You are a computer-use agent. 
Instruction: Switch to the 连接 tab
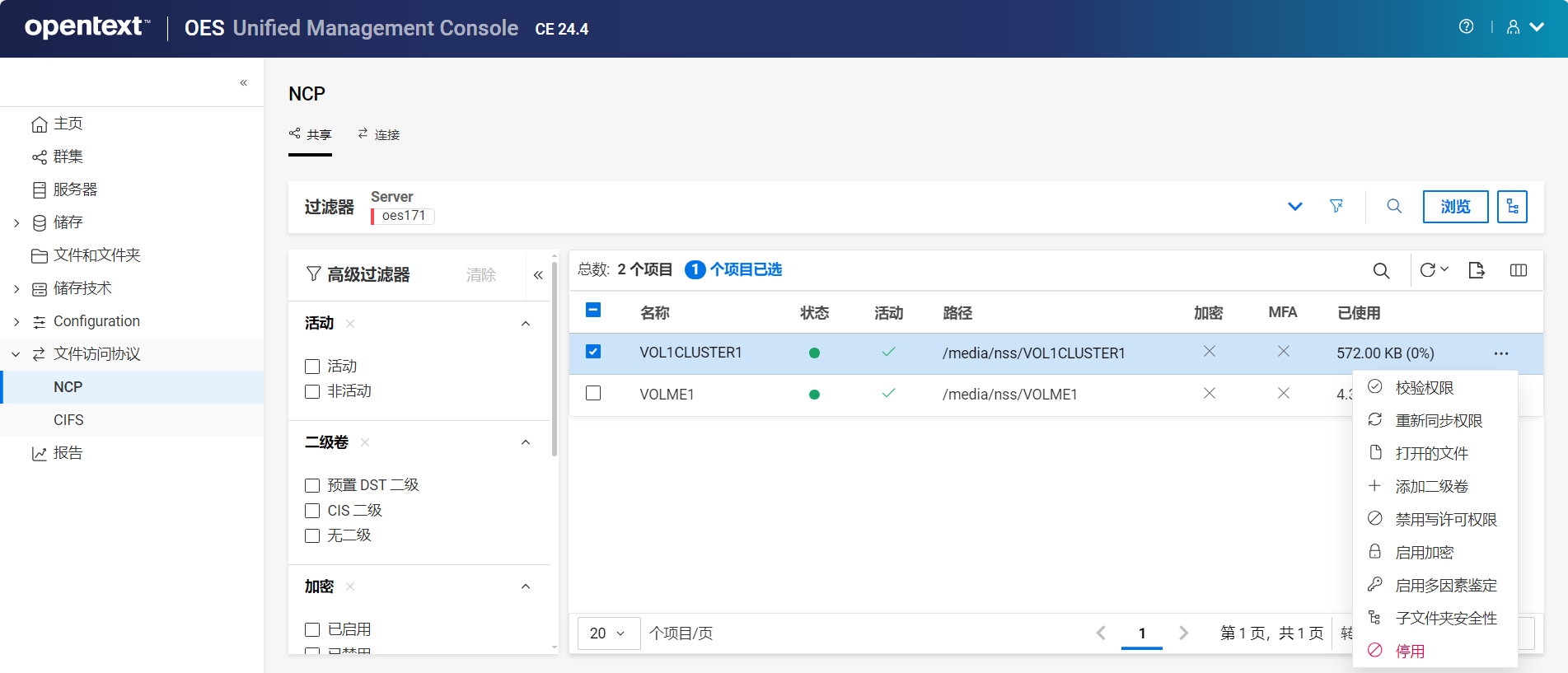(x=379, y=134)
